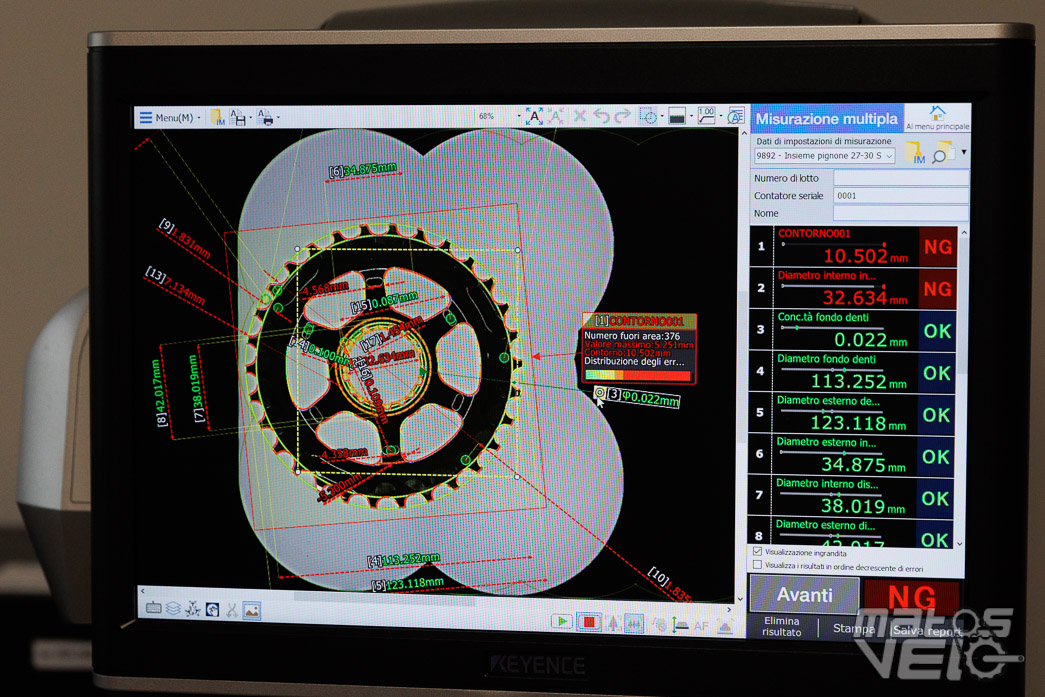Toggle the picture display icon
Image resolution: width=1045 pixels, height=697 pixels.
click(x=251, y=610)
